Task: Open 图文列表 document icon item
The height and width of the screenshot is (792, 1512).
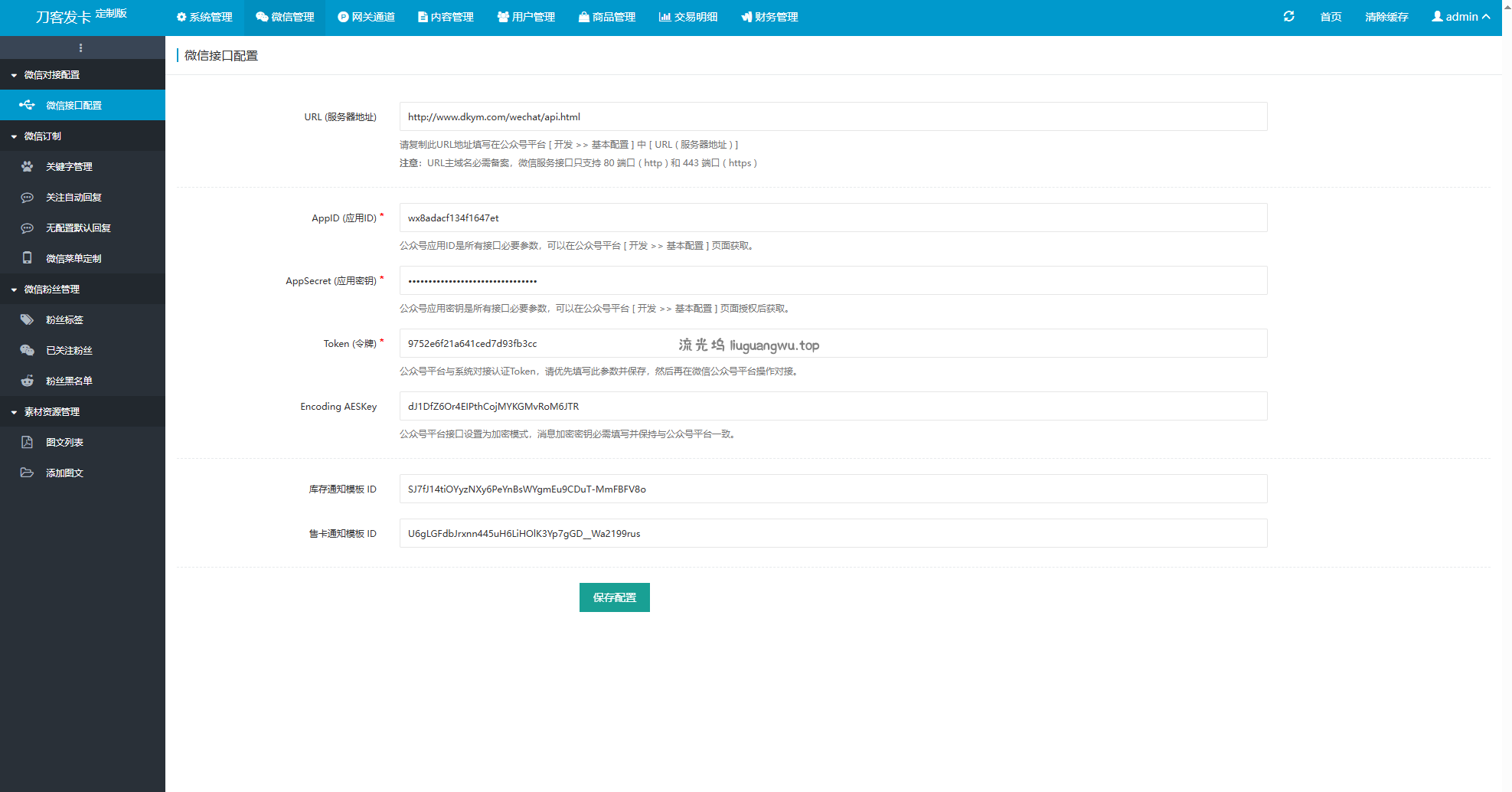Action: click(x=28, y=442)
